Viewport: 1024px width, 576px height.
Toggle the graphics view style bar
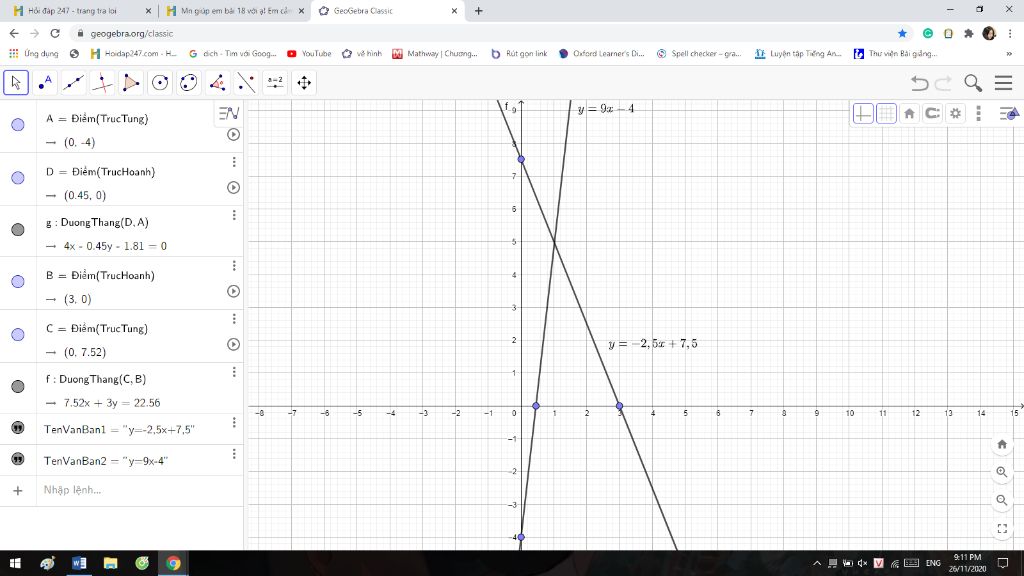click(1008, 114)
